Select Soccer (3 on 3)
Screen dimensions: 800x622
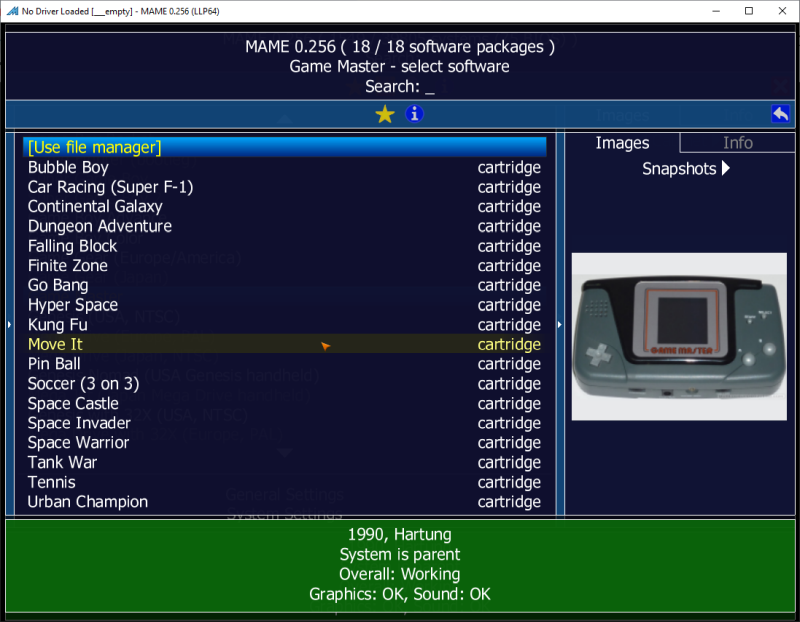285,383
